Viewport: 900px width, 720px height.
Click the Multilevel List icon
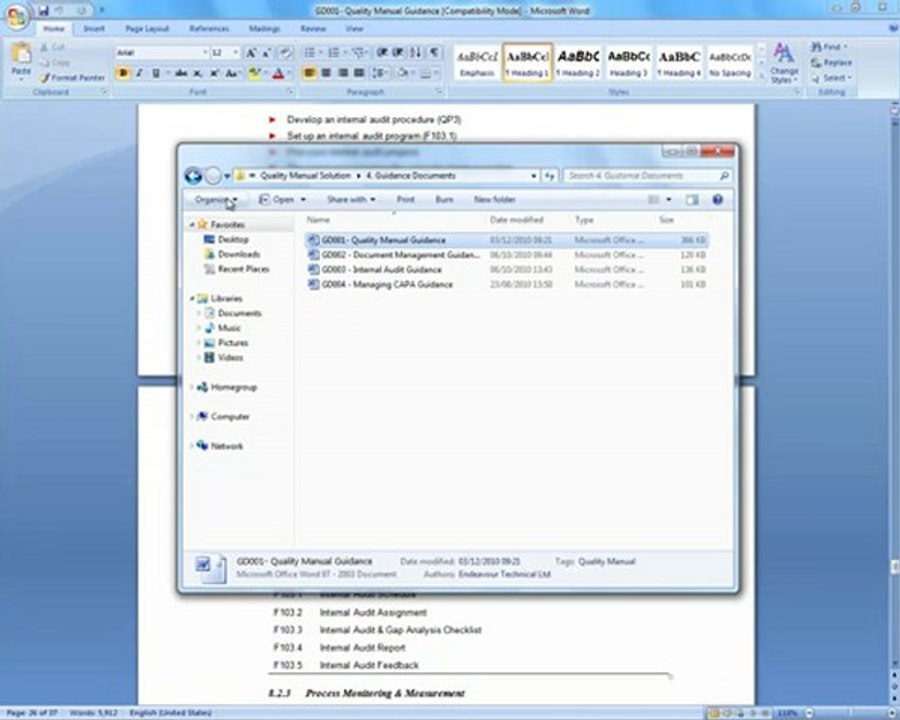pos(358,53)
